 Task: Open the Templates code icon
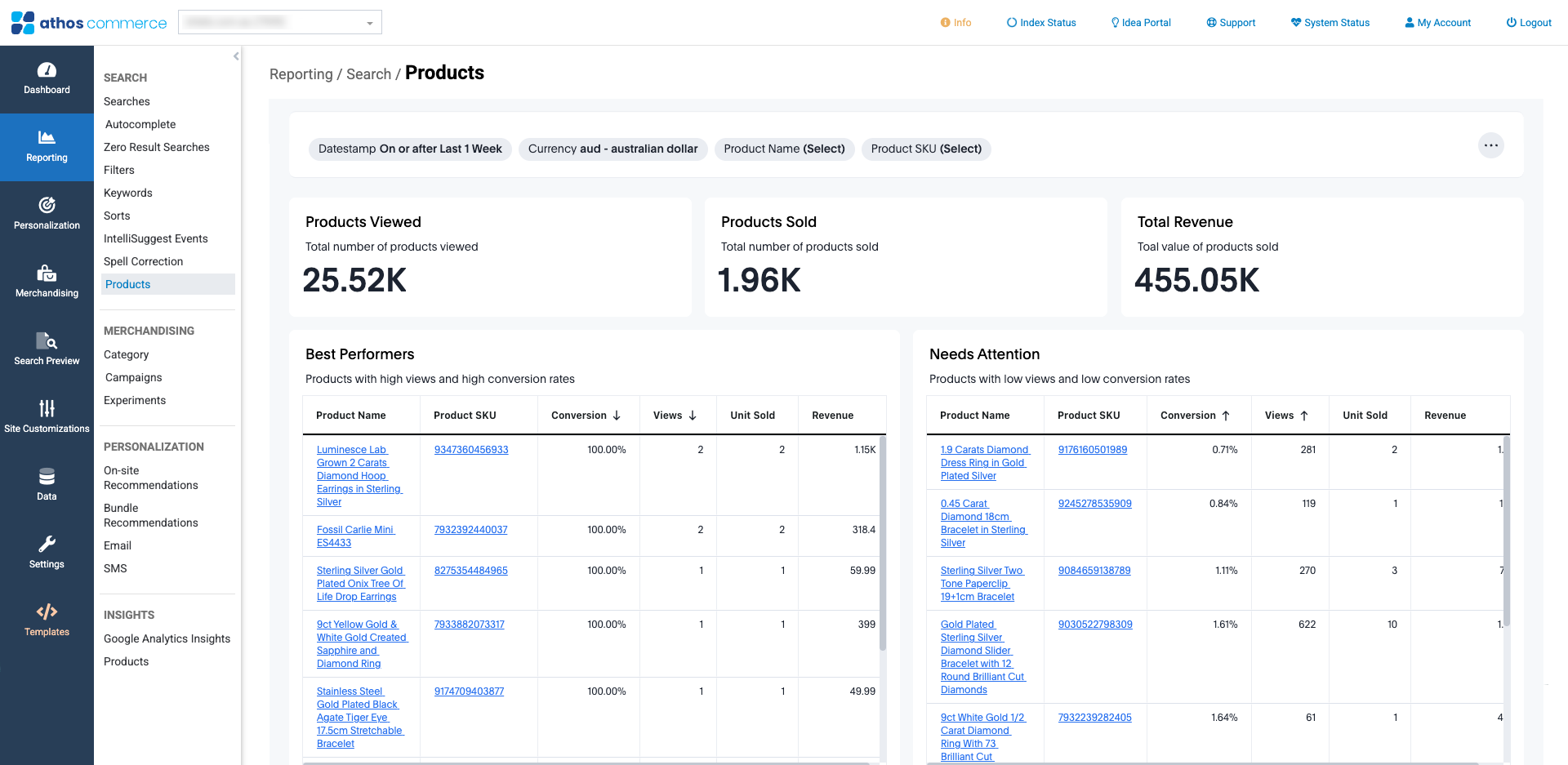[47, 612]
